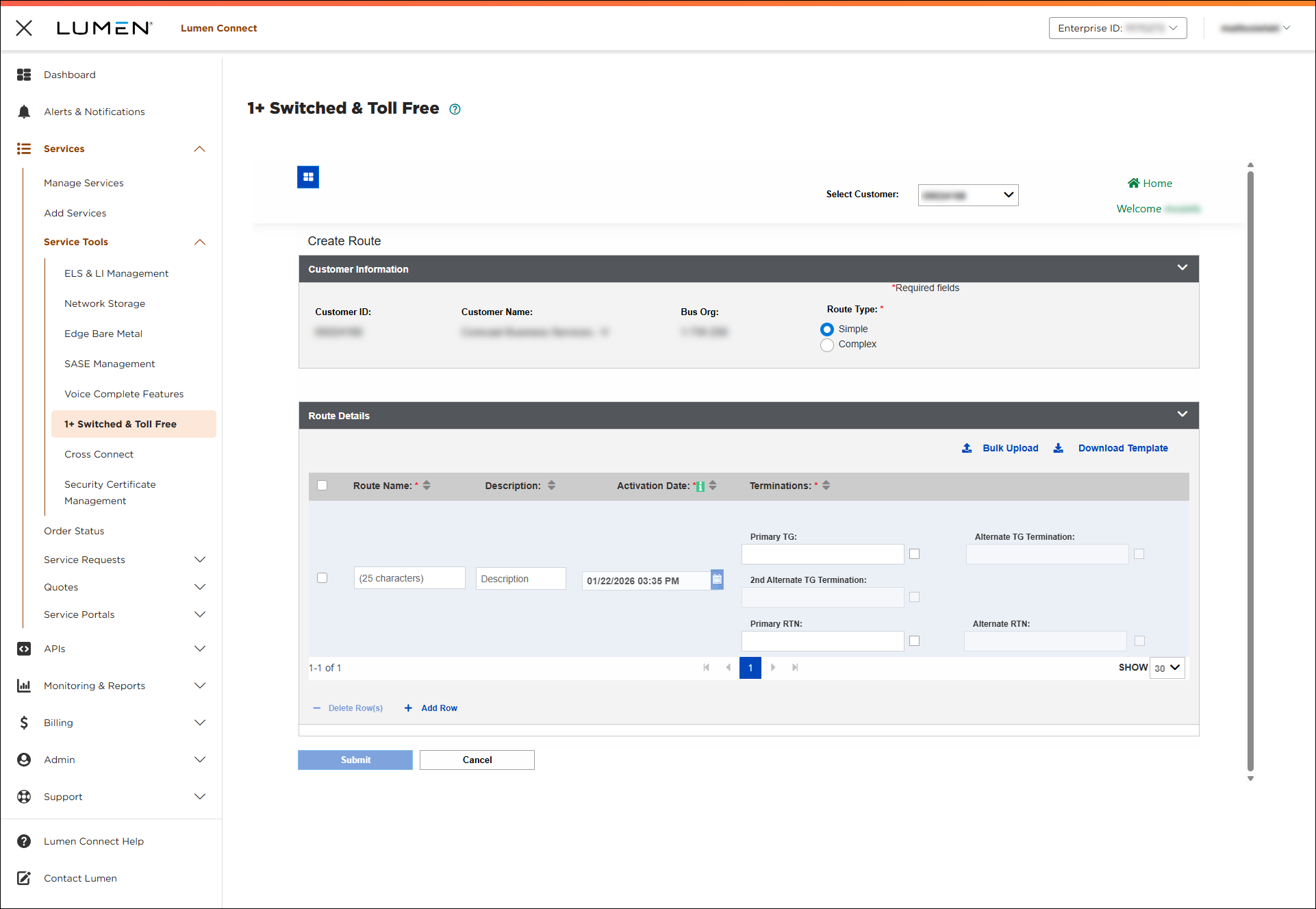Click the Bulk Upload arrow icon

tap(967, 448)
